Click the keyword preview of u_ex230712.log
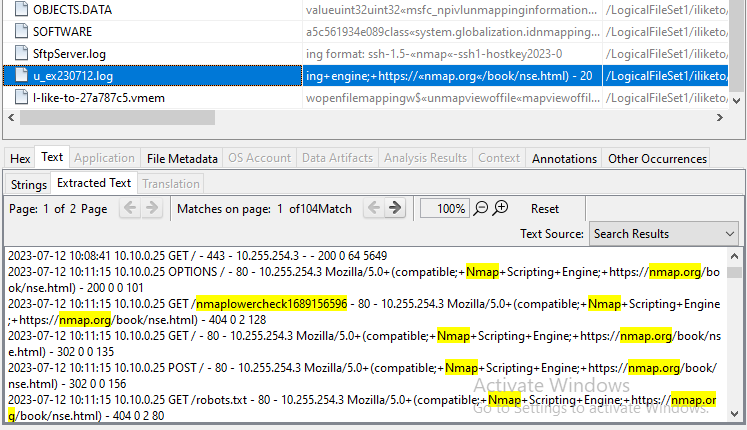The height and width of the screenshot is (430, 747). click(452, 76)
